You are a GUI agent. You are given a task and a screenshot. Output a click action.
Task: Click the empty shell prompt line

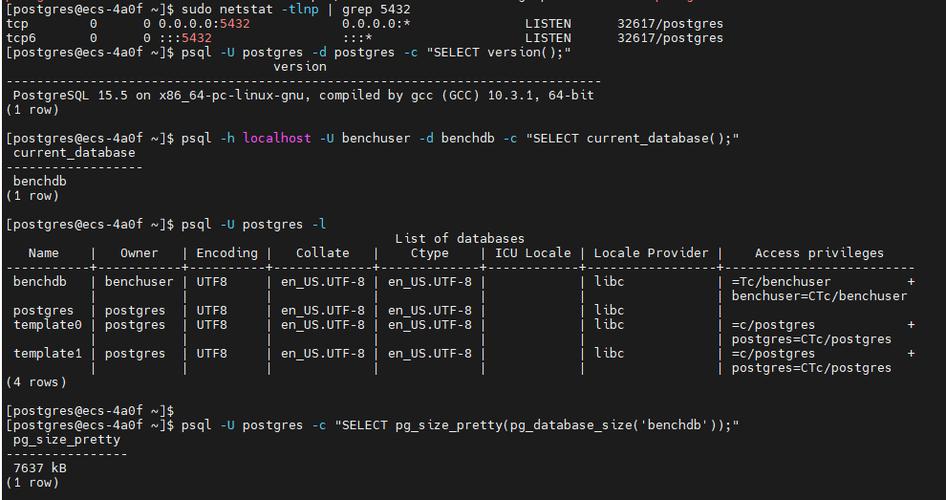pyautogui.click(x=90, y=411)
